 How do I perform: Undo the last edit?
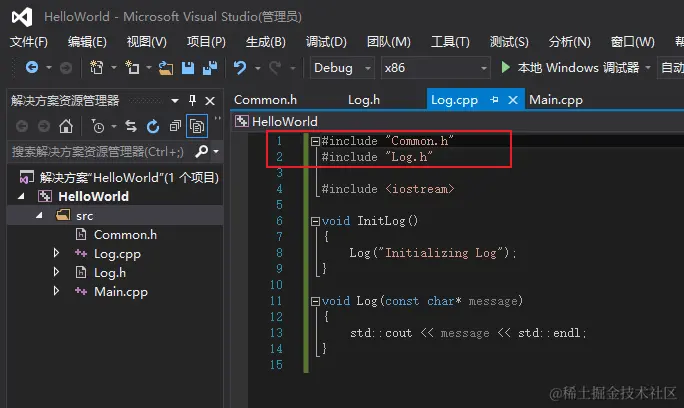click(239, 68)
